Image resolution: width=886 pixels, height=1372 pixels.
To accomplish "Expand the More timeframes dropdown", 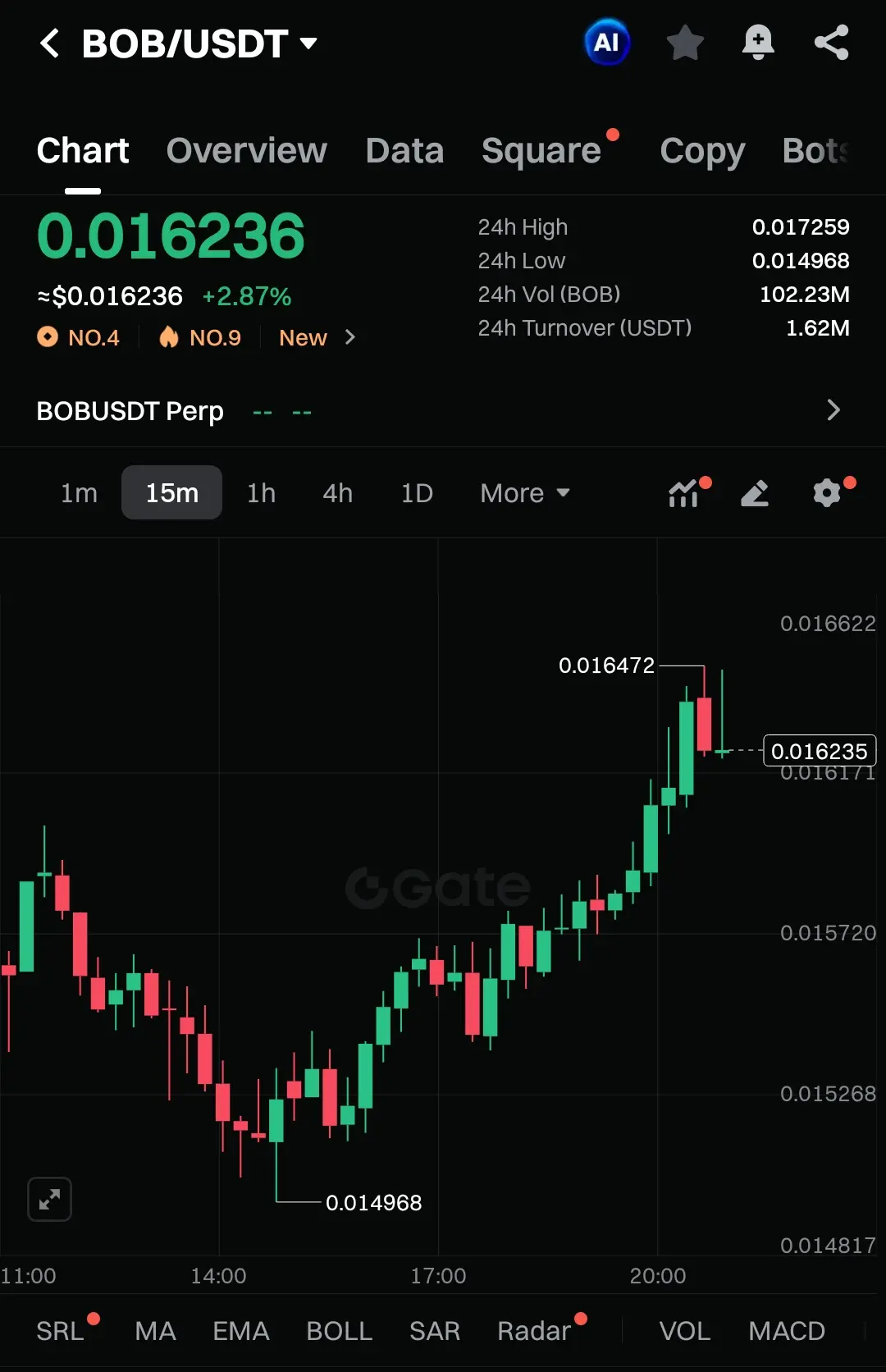I will pos(525,493).
